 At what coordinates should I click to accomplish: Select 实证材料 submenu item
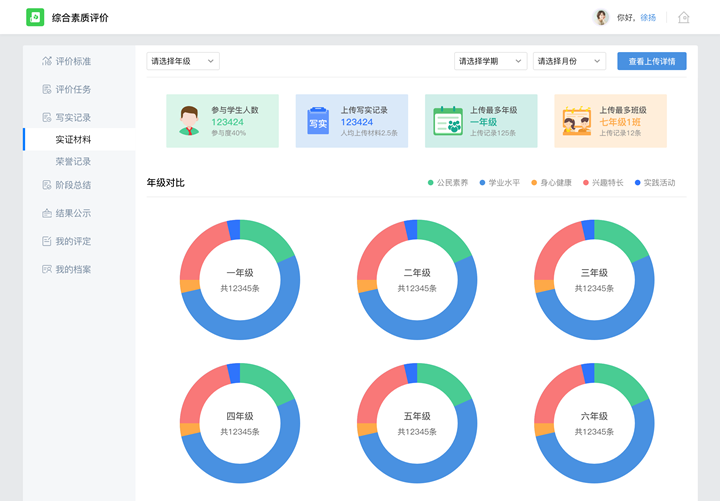79,140
